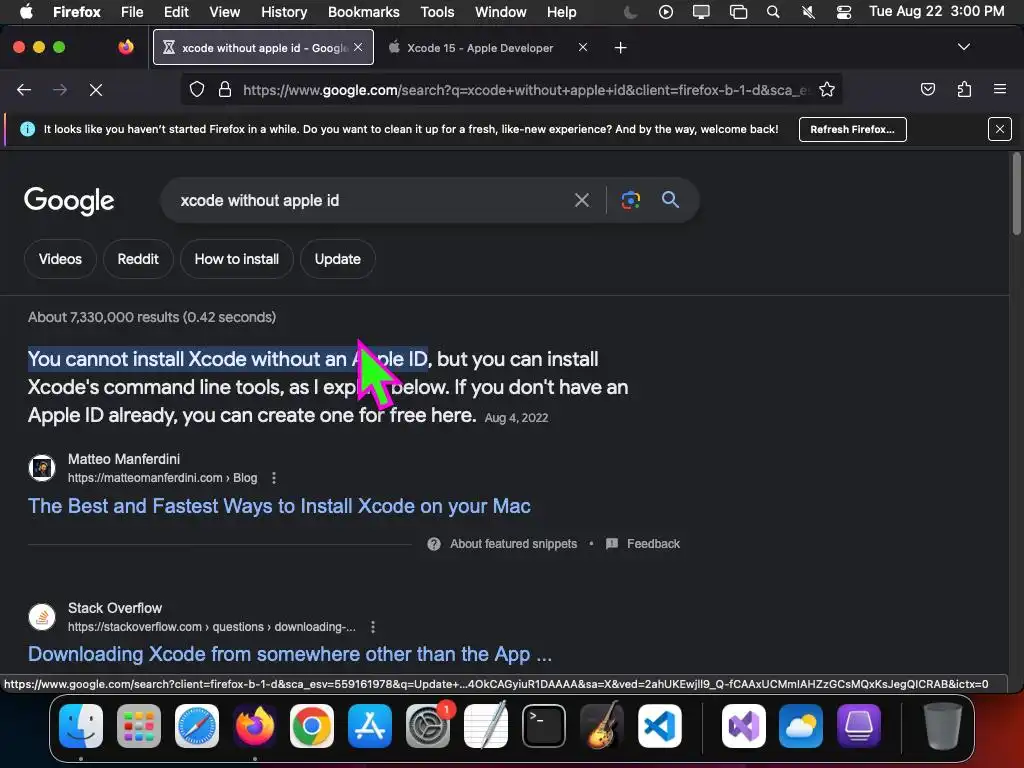Open the Apple menu
Image resolution: width=1024 pixels, height=768 pixels.
pyautogui.click(x=26, y=12)
